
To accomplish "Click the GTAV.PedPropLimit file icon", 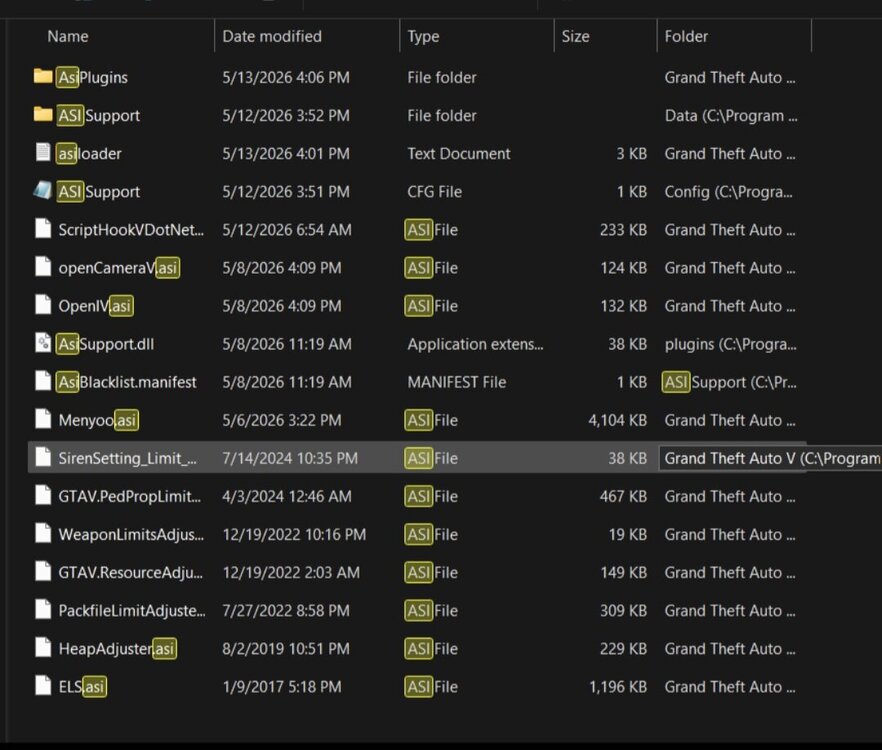I will pyautogui.click(x=43, y=495).
